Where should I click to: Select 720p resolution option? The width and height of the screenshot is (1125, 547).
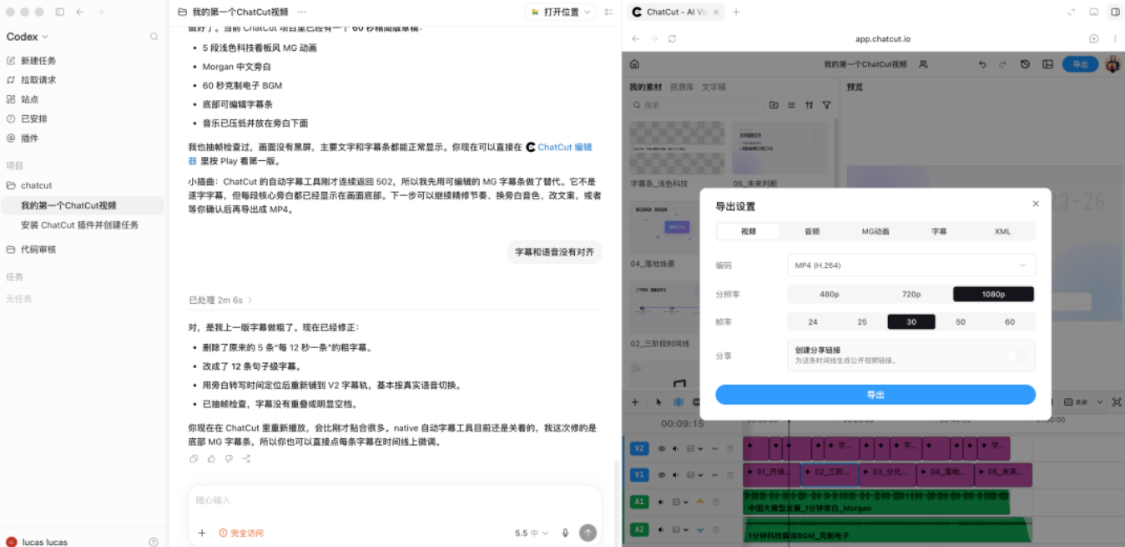pos(911,294)
